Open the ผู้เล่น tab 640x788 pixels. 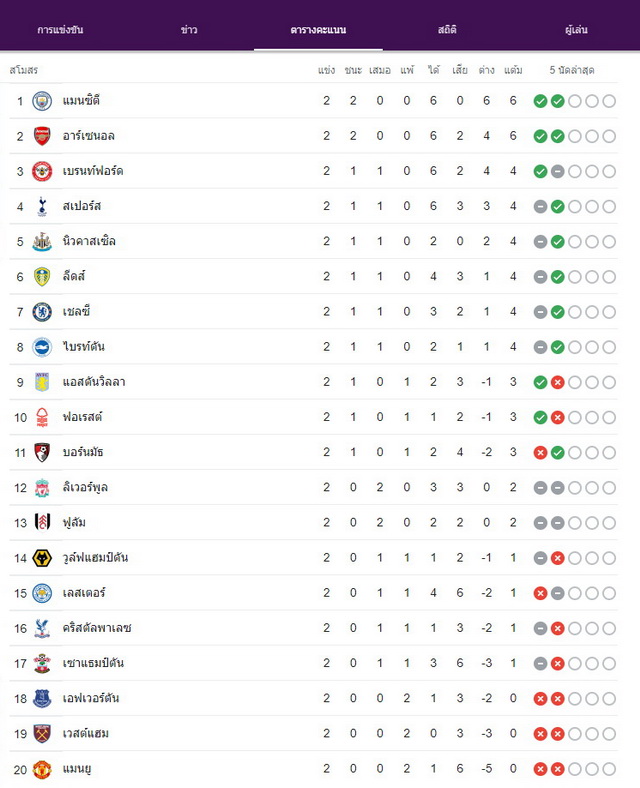pyautogui.click(x=576, y=30)
